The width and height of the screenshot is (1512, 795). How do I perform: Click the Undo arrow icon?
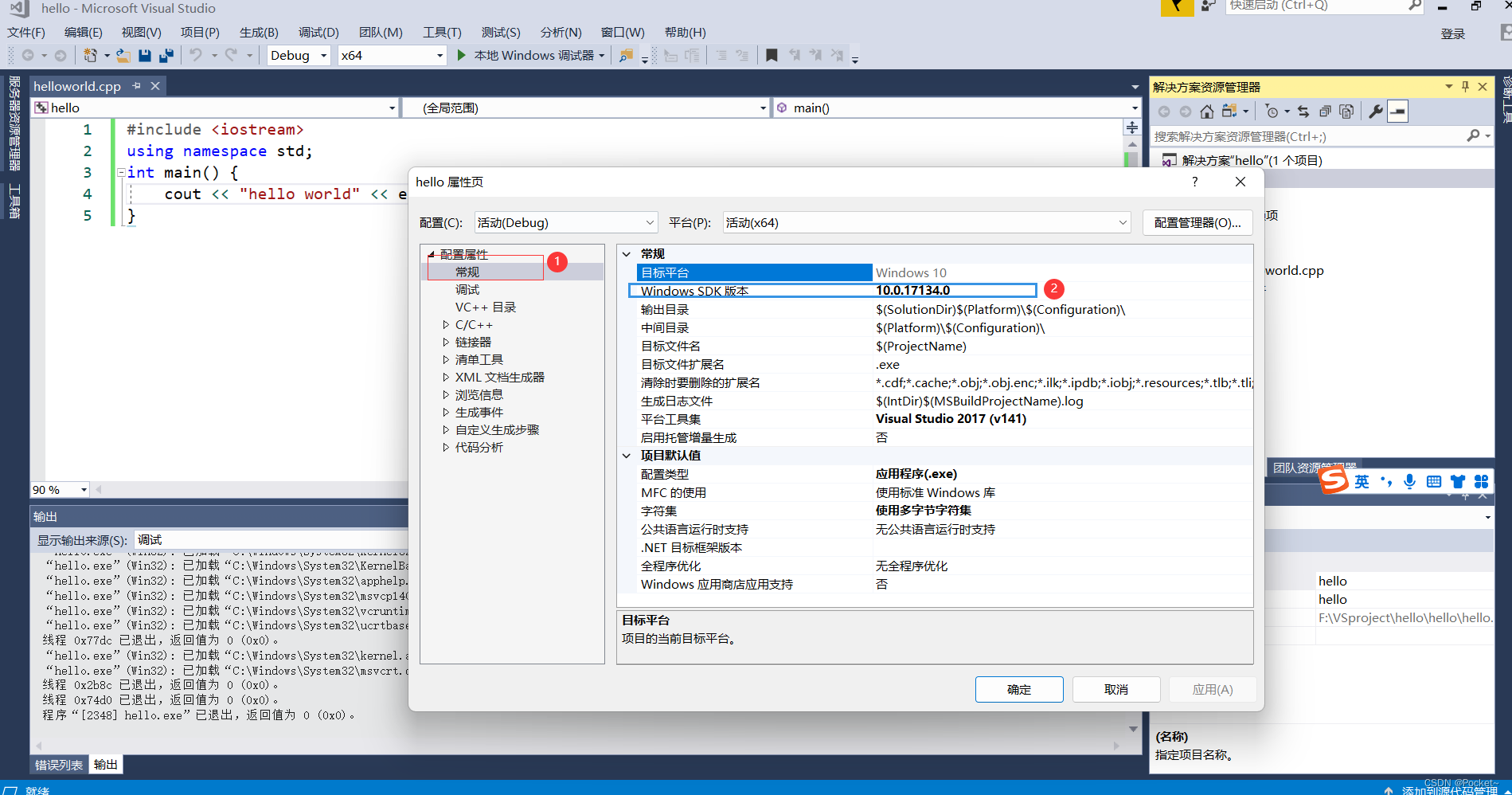click(x=196, y=55)
